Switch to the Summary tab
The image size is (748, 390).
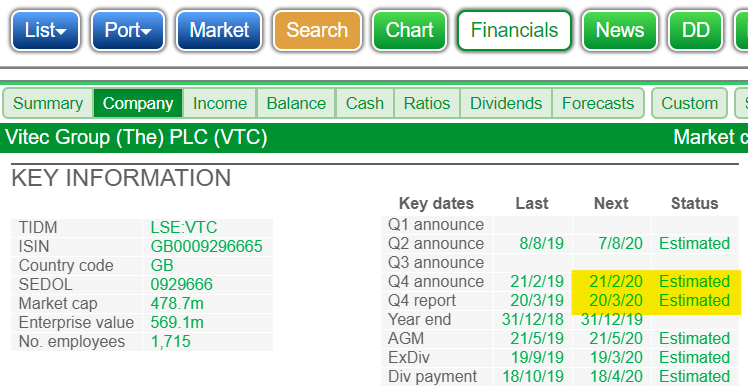48,103
